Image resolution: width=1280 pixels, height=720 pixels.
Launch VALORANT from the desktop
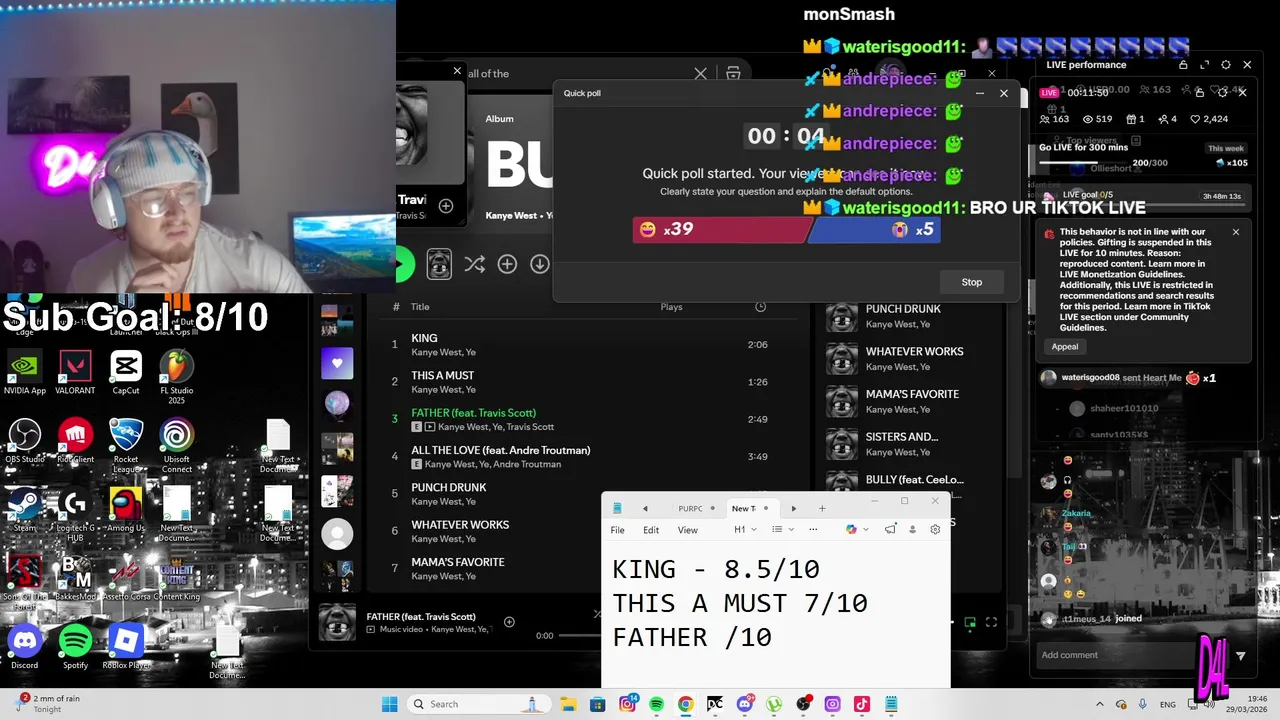(75, 372)
